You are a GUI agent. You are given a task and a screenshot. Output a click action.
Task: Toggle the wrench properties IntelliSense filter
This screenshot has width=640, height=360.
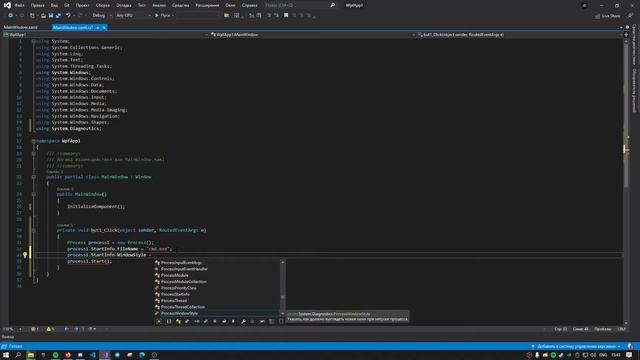click(243, 322)
